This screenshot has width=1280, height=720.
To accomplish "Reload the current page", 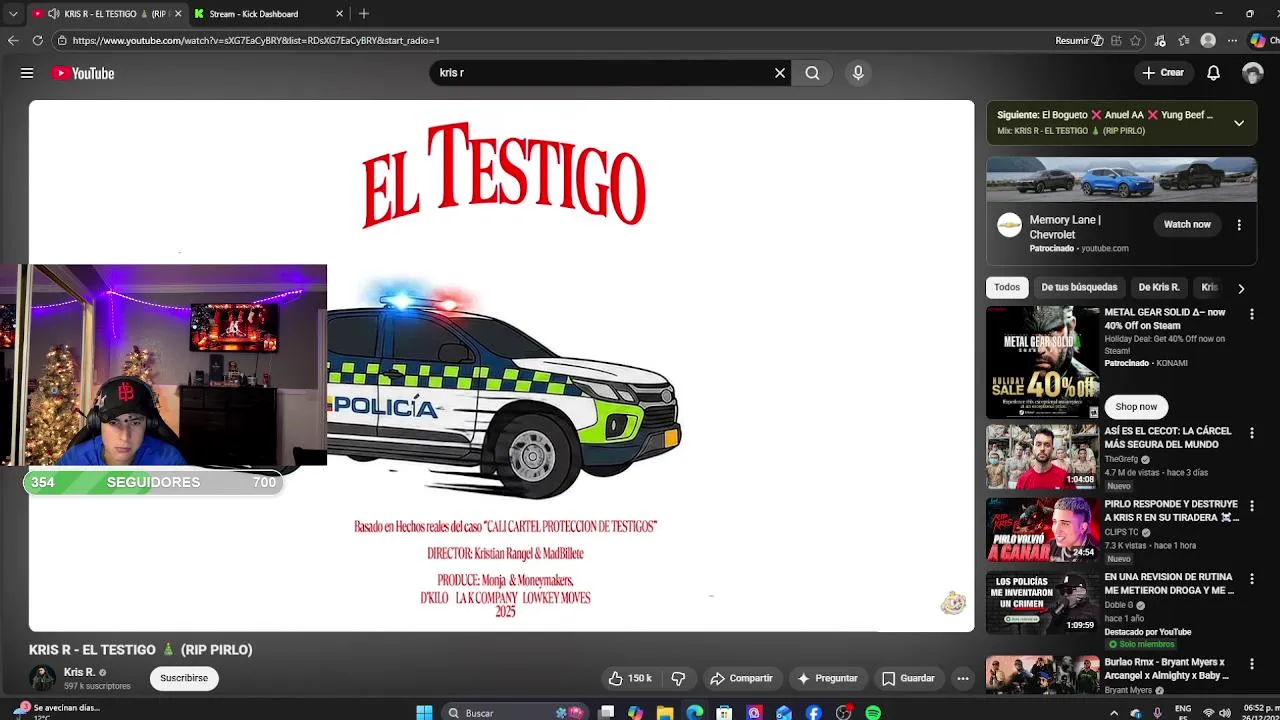I will (37, 40).
